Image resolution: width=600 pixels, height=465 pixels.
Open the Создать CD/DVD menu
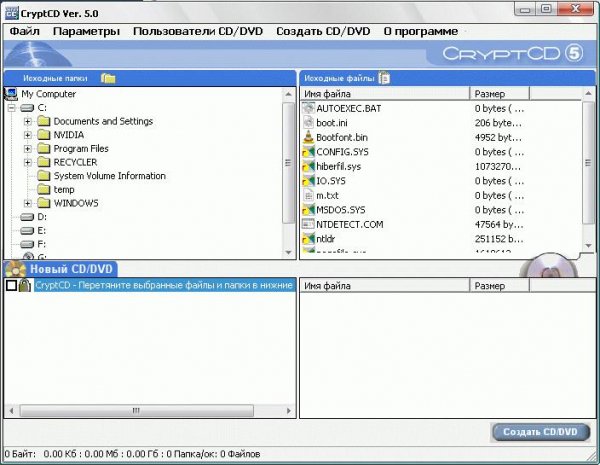323,31
